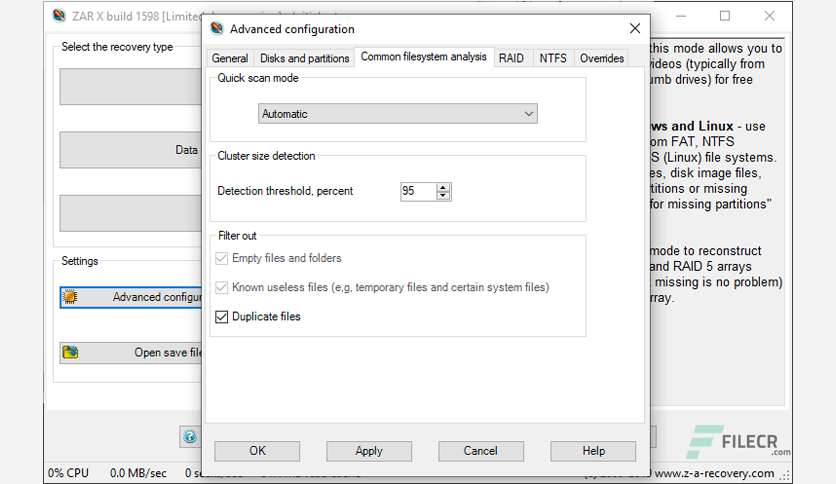Screen dimensions: 836x484
Task: Minimize the ZAR X main window
Action: tap(681, 16)
